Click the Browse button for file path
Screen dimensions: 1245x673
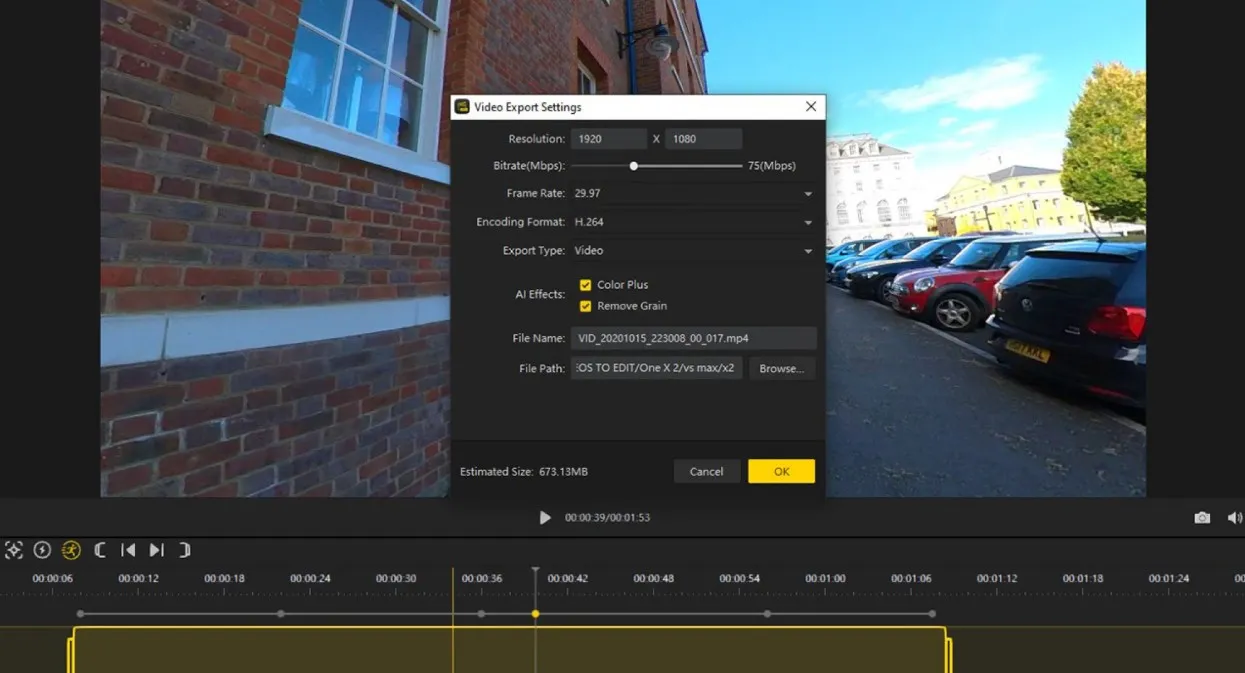pyautogui.click(x=781, y=369)
